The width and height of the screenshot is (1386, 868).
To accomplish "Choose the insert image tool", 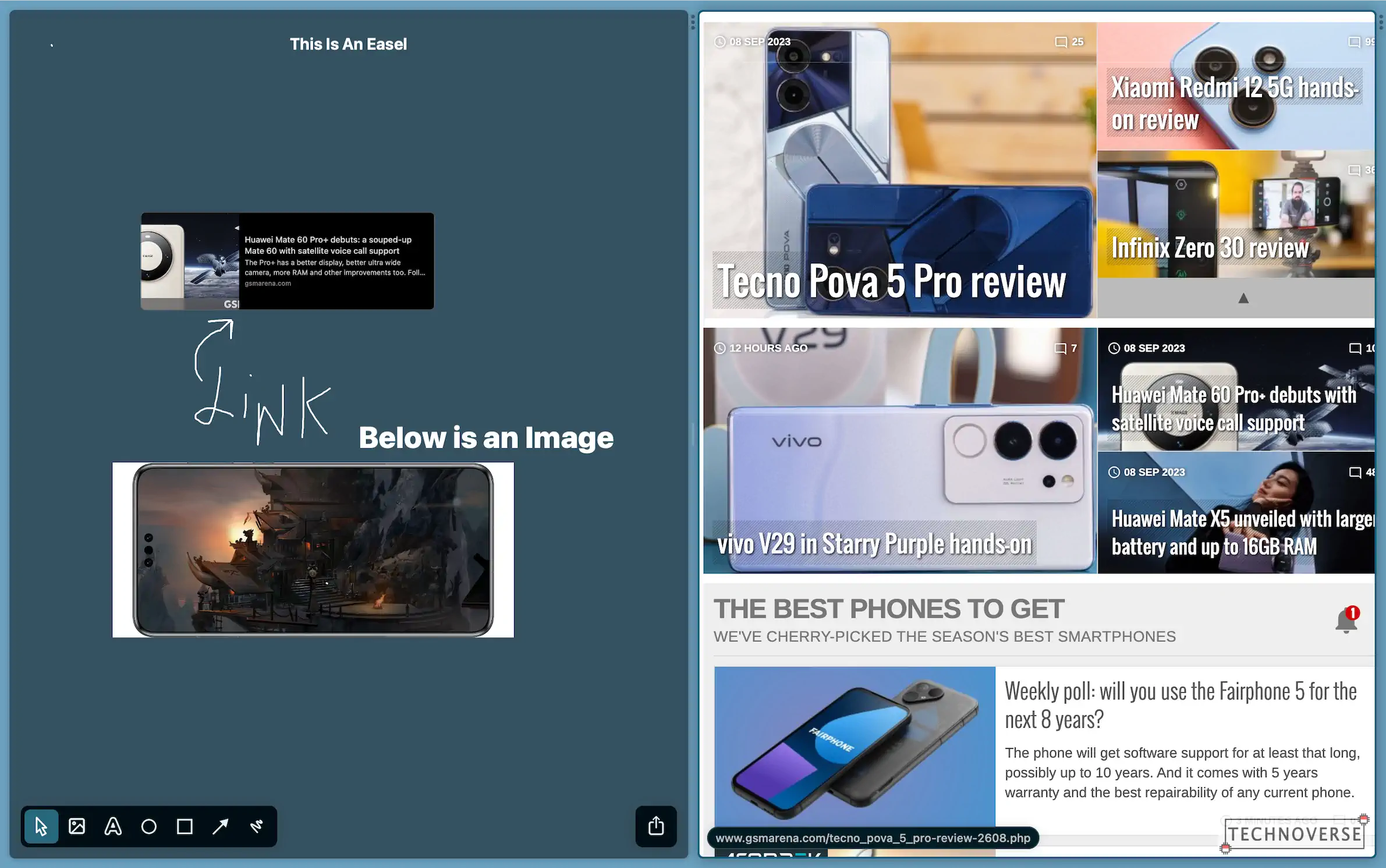I will [77, 827].
